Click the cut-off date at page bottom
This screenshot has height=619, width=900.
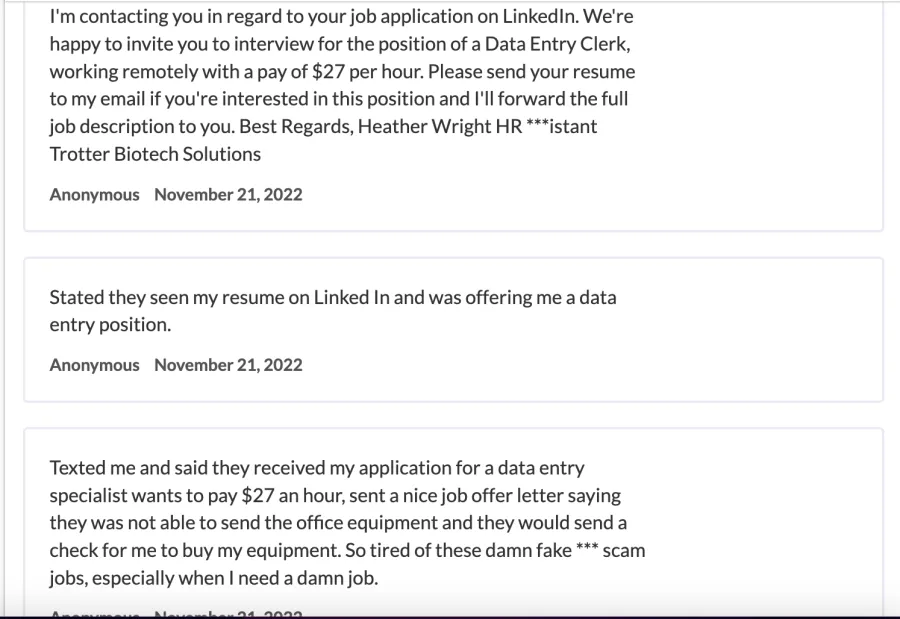point(228,614)
